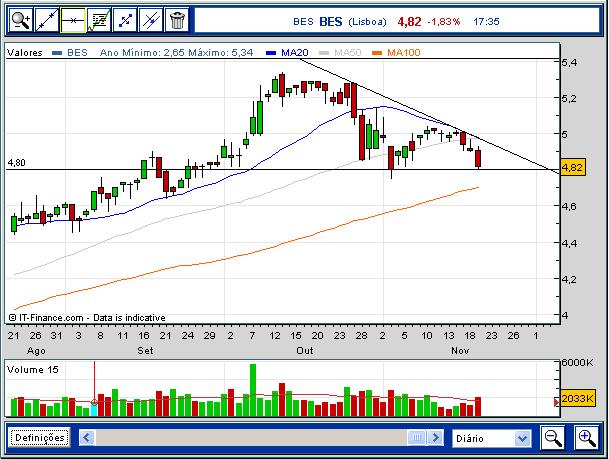Viewport: 609px width, 459px height.
Task: Click the 'IT-Finance.com - Data is indicative' text
Action: (x=92, y=318)
